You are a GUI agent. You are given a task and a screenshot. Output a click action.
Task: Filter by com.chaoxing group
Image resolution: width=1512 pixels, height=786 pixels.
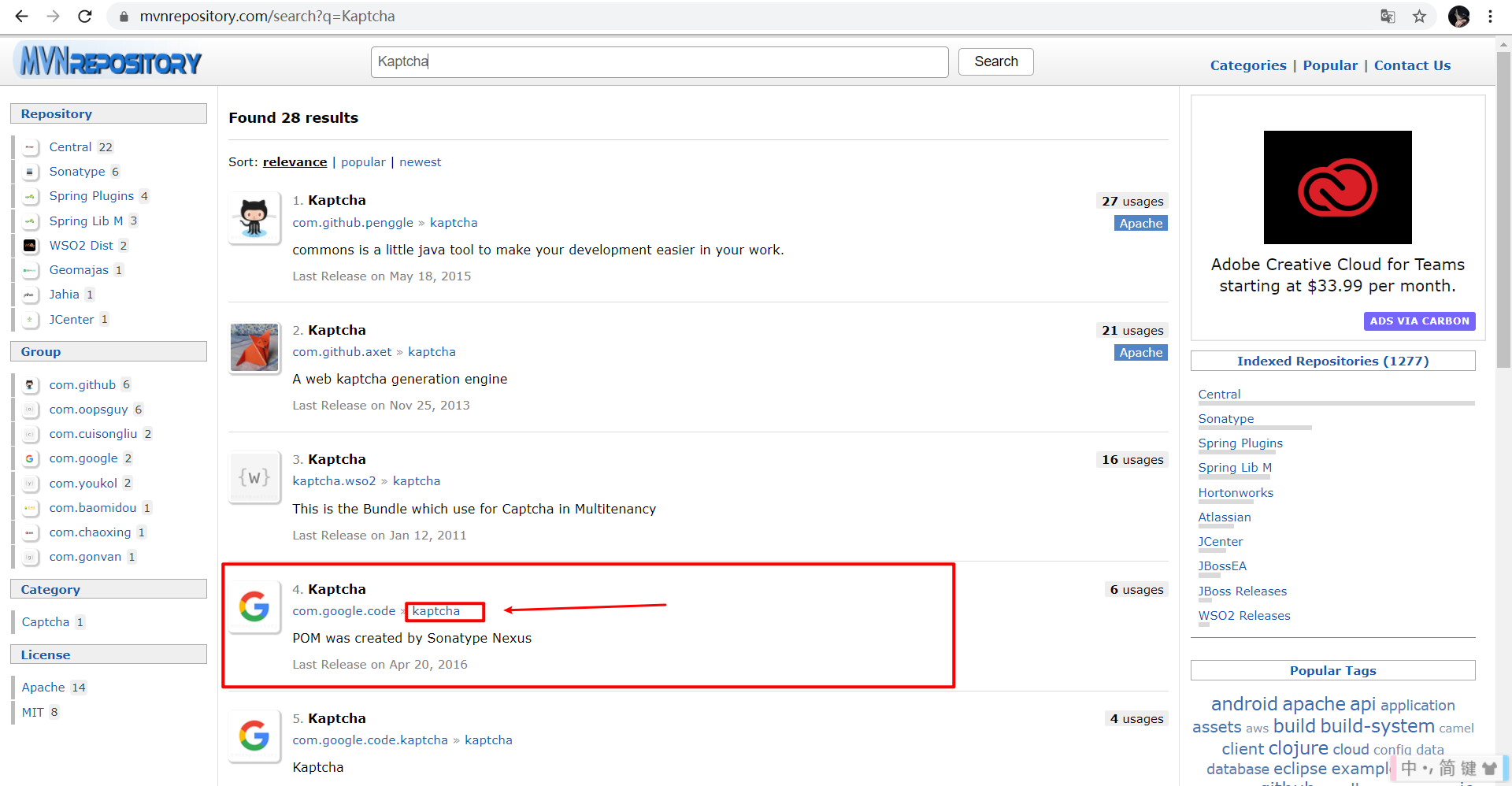90,532
